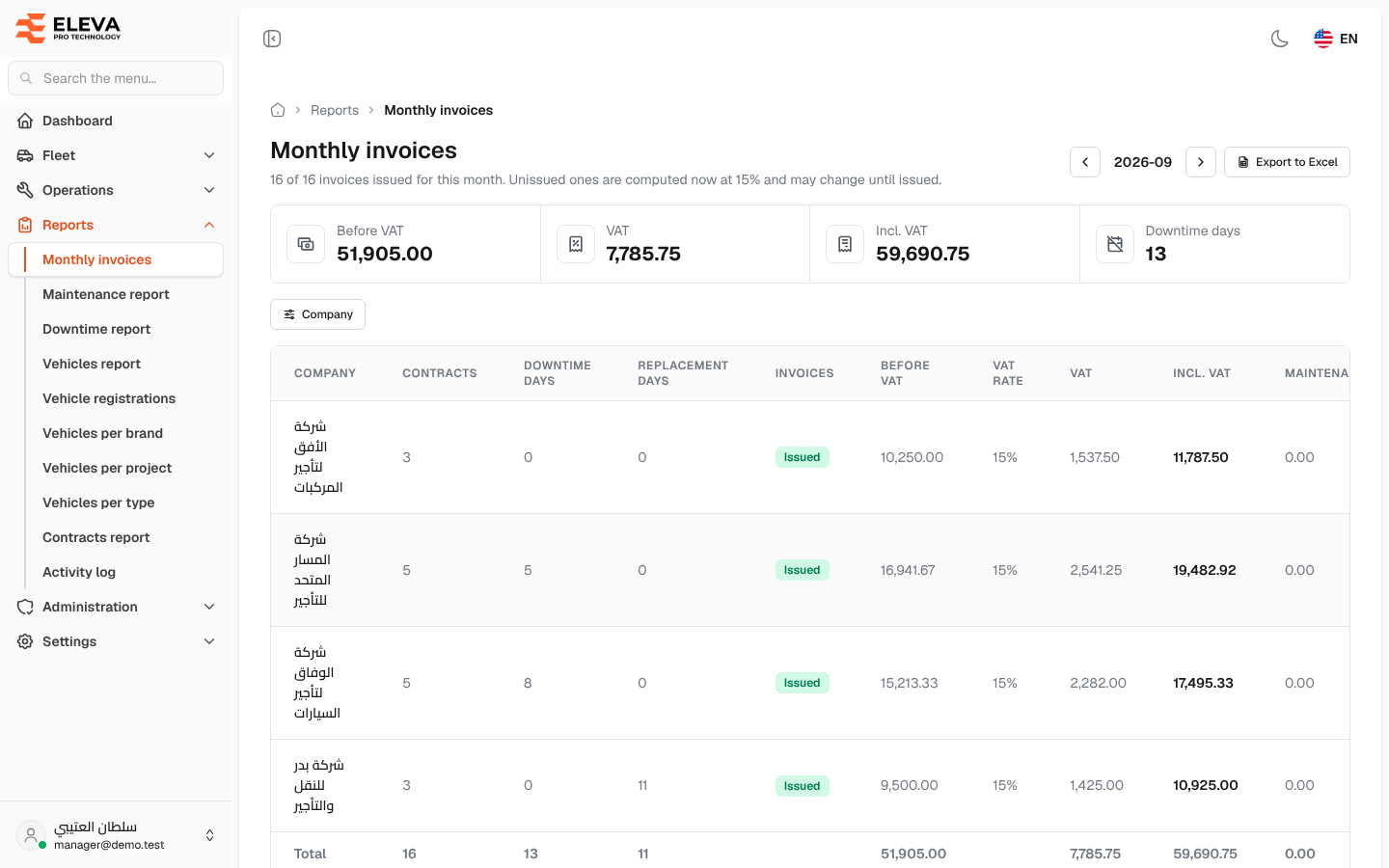
Task: Expand the Settings menu chevron
Action: coord(209,641)
